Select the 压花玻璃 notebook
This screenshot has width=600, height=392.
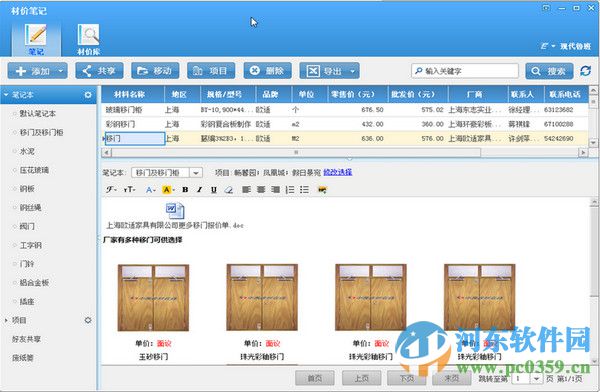[x=34, y=170]
